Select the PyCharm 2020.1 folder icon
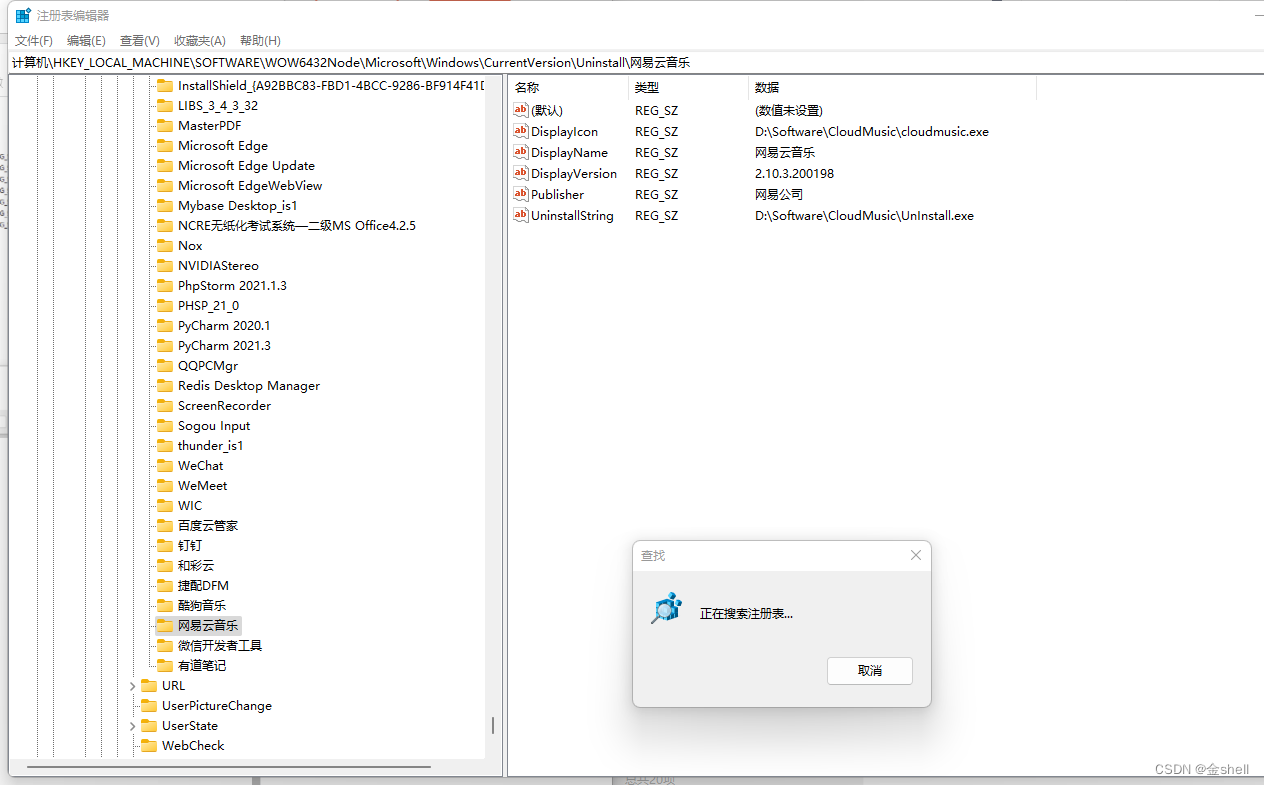The height and width of the screenshot is (785, 1264). coord(165,326)
